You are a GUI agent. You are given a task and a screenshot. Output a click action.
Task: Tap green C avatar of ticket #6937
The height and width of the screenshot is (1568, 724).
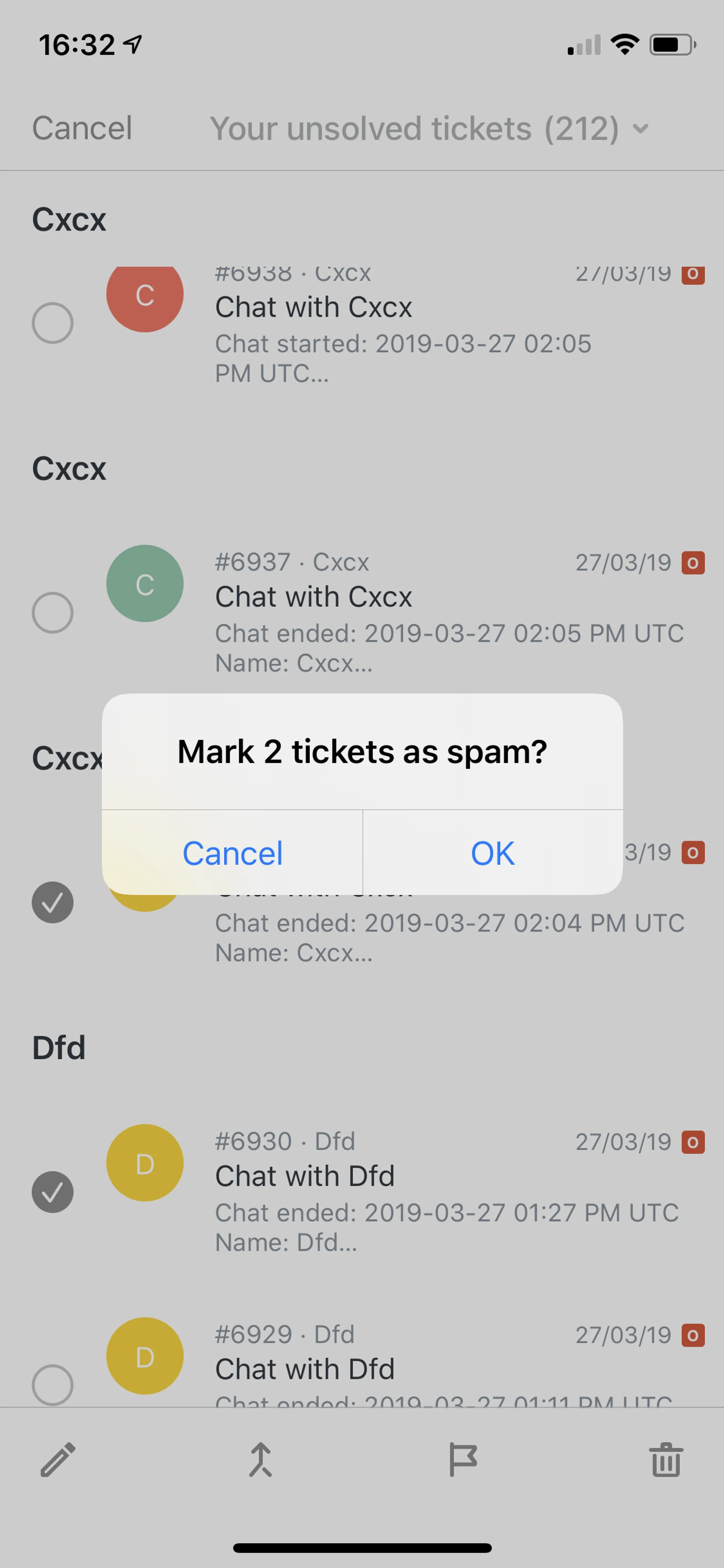click(145, 583)
